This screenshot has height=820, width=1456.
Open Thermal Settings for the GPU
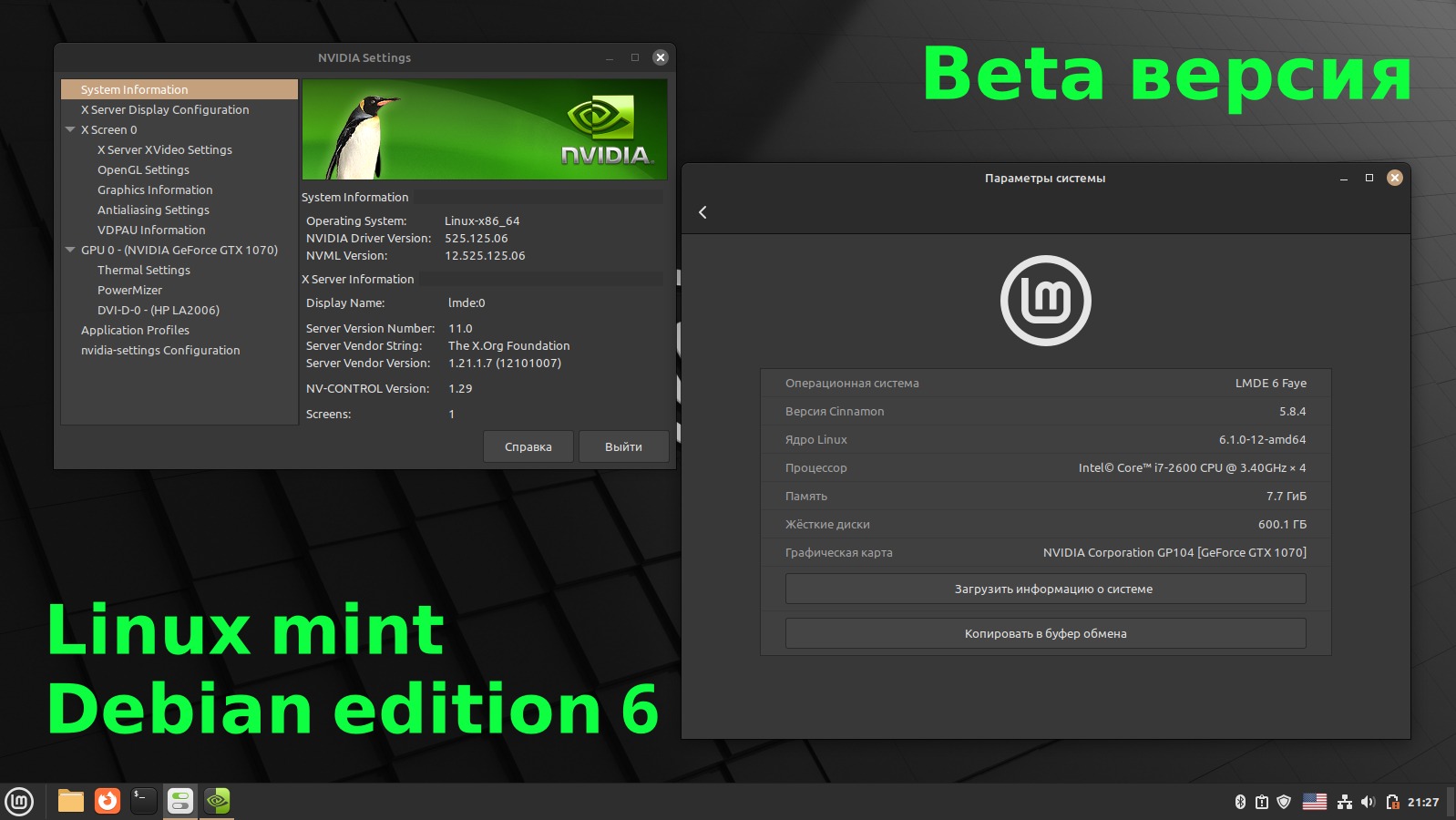[144, 270]
